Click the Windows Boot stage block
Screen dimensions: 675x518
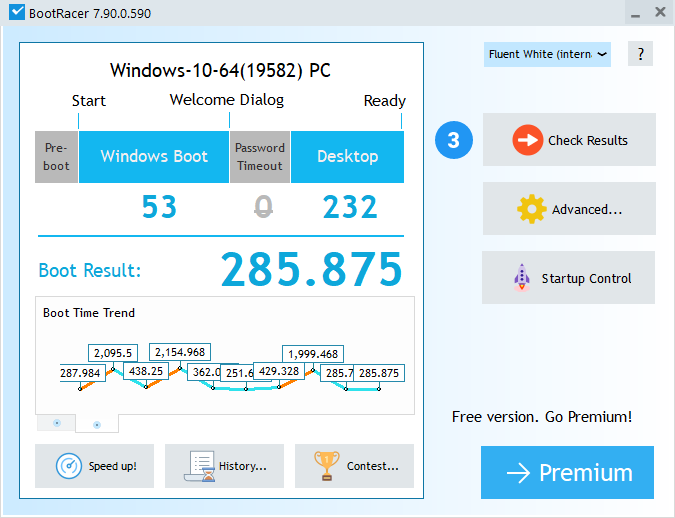154,156
